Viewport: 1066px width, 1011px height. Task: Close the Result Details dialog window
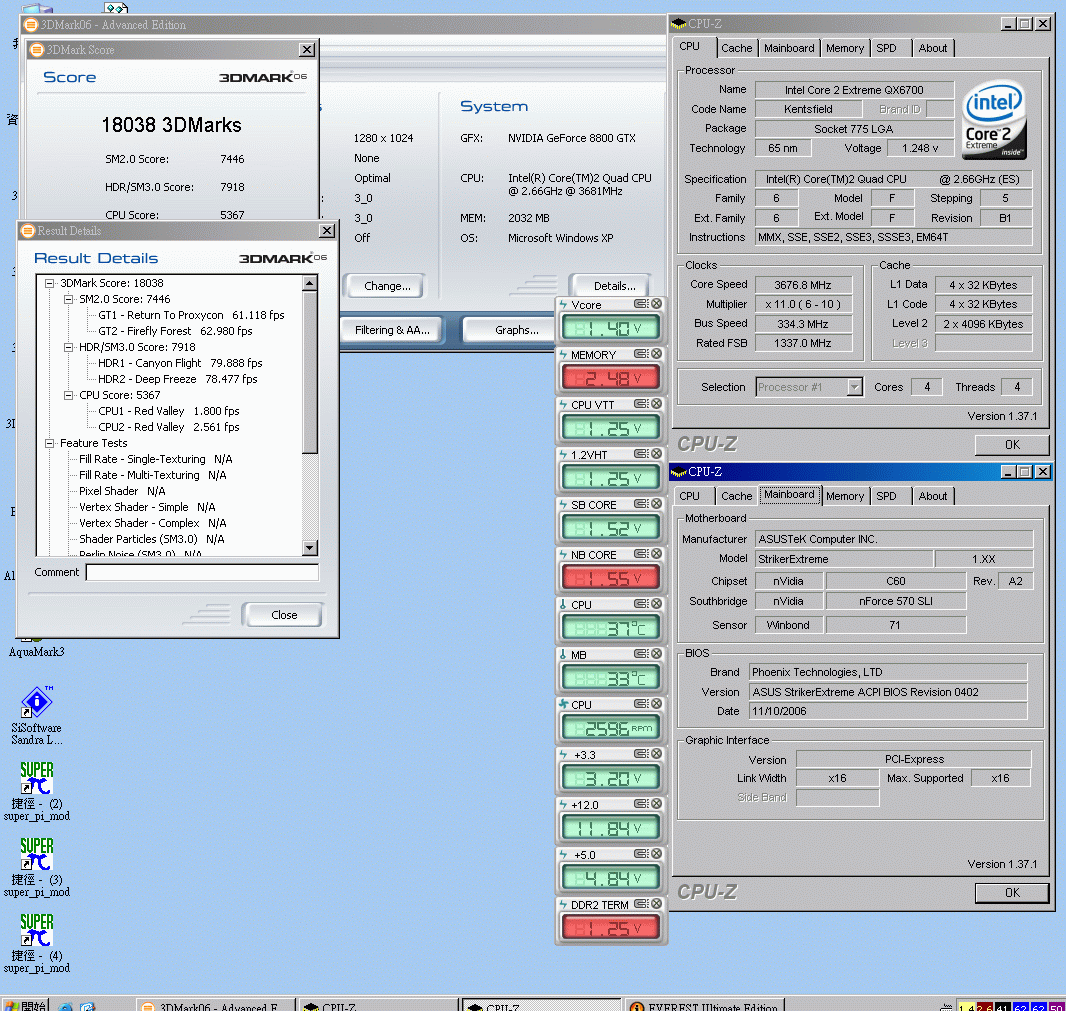(327, 230)
